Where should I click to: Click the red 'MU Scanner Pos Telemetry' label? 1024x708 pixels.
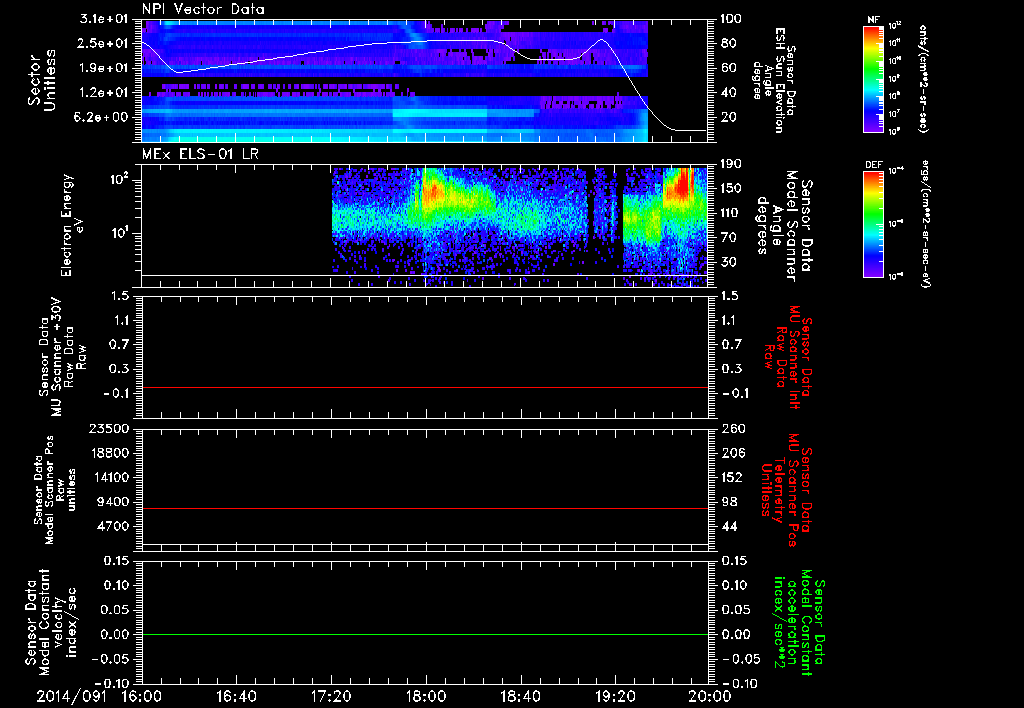click(787, 490)
